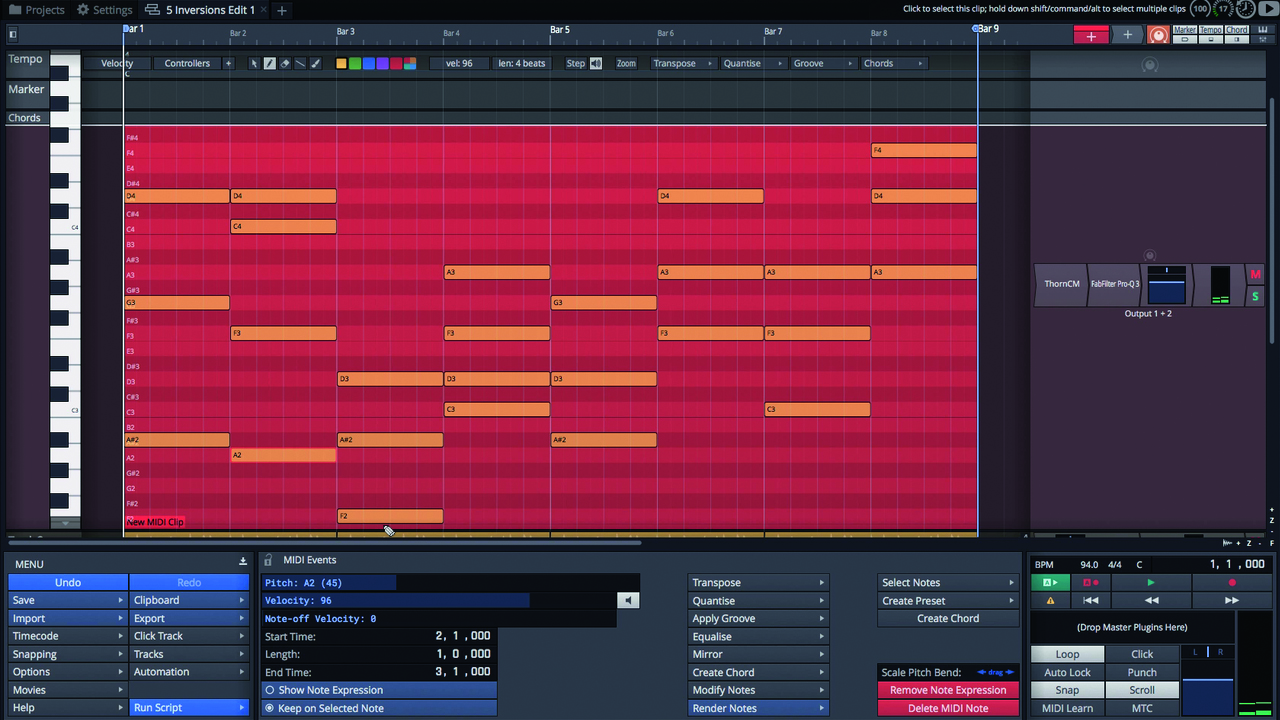This screenshot has width=1280, height=720.
Task: Toggle the Loop button
Action: (x=1067, y=654)
